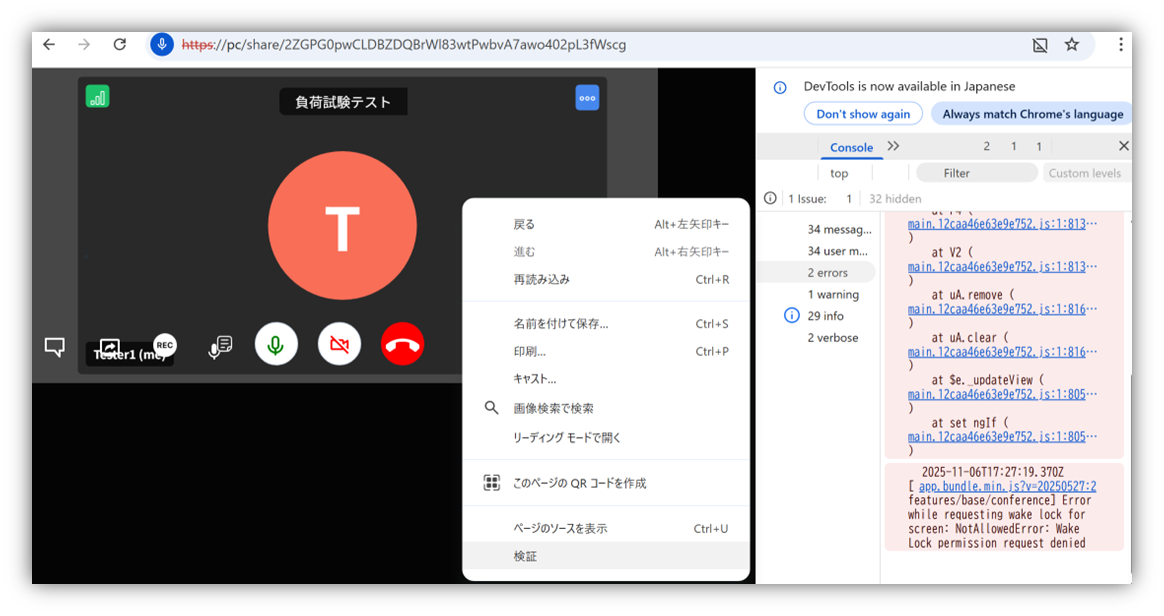Bookmark this page with the star icon
The height and width of the screenshot is (616, 1164).
point(1072,45)
